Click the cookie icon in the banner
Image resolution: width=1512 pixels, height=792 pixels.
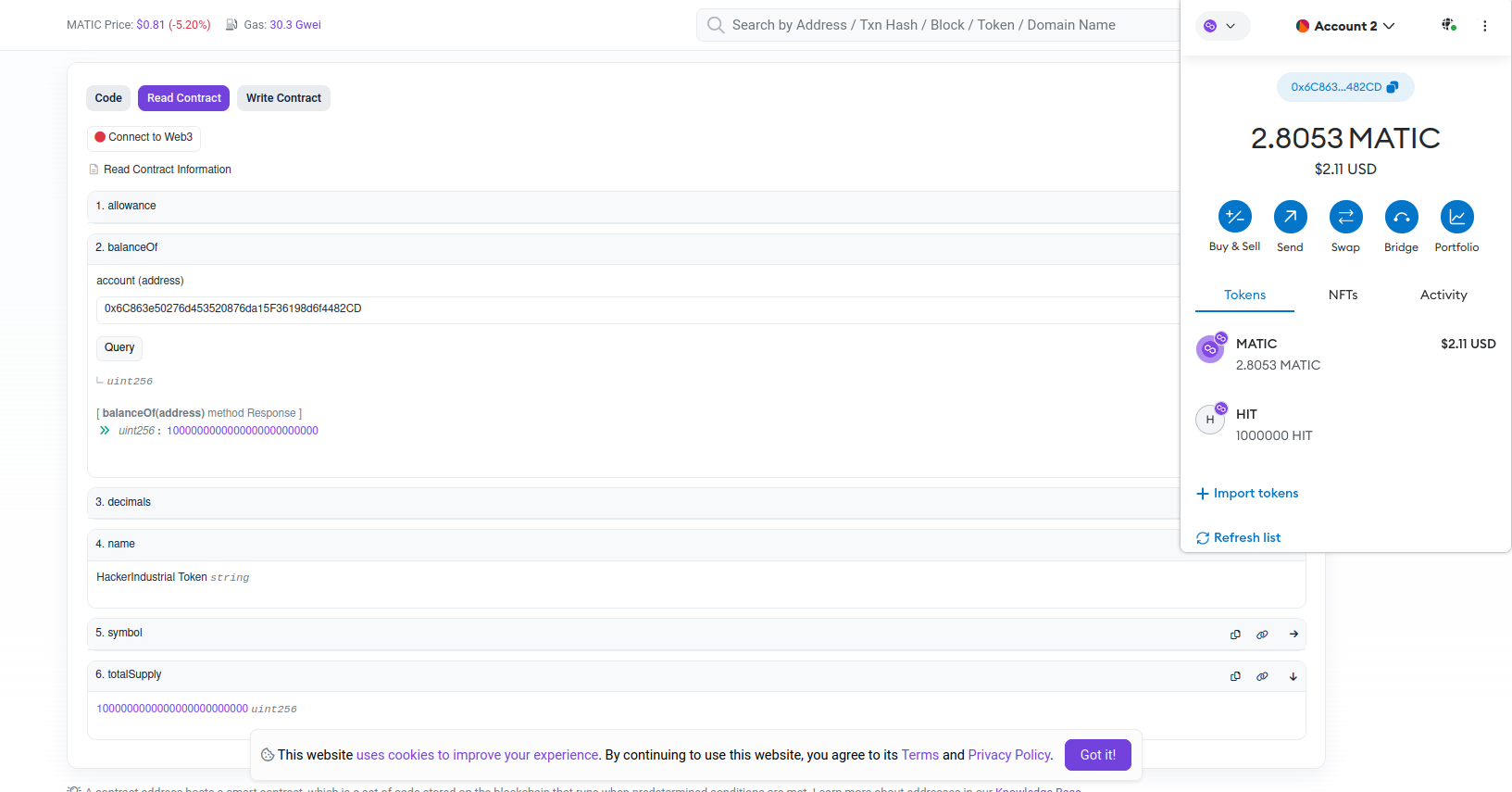tap(268, 755)
